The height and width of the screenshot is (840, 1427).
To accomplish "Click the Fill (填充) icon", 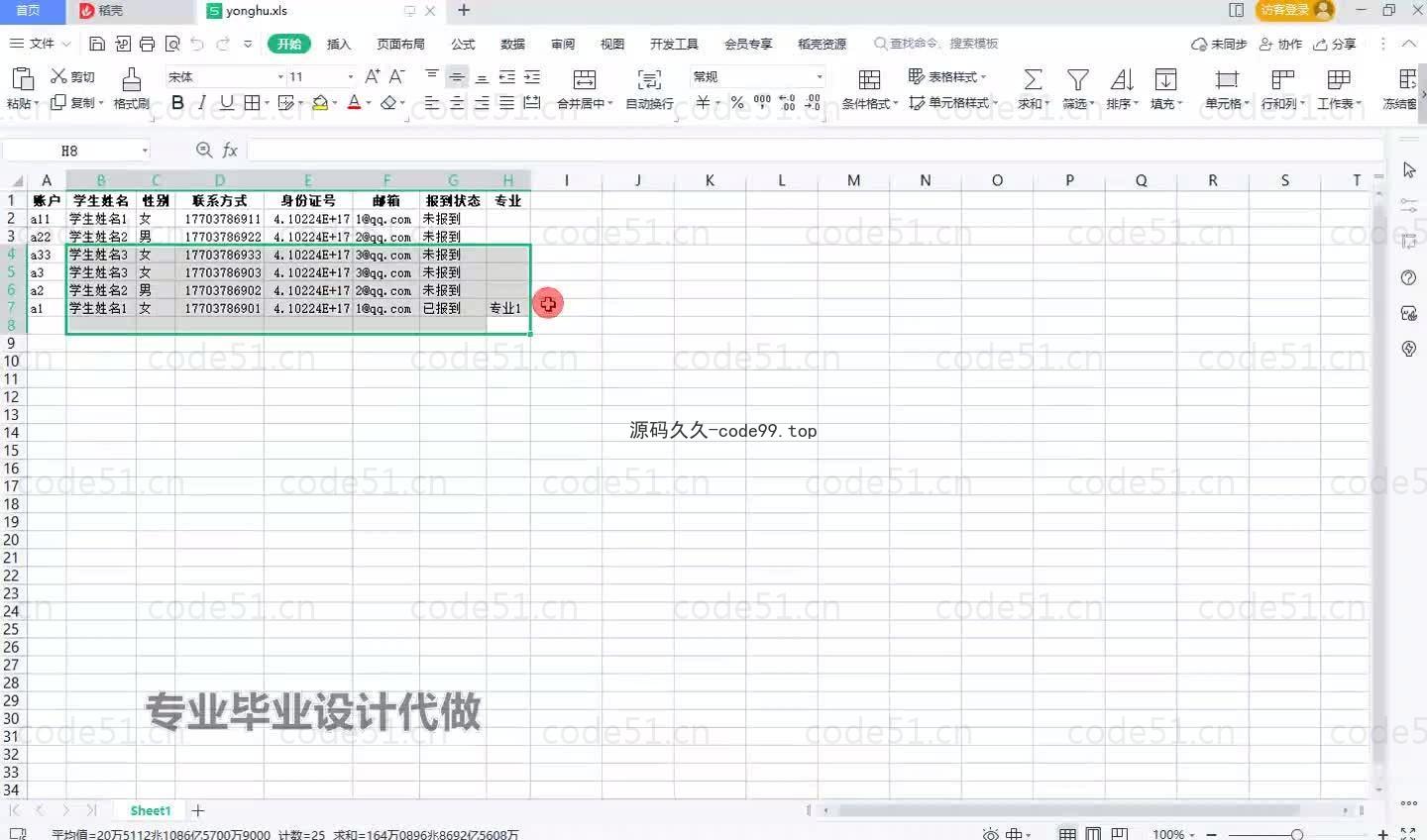I will (1165, 79).
